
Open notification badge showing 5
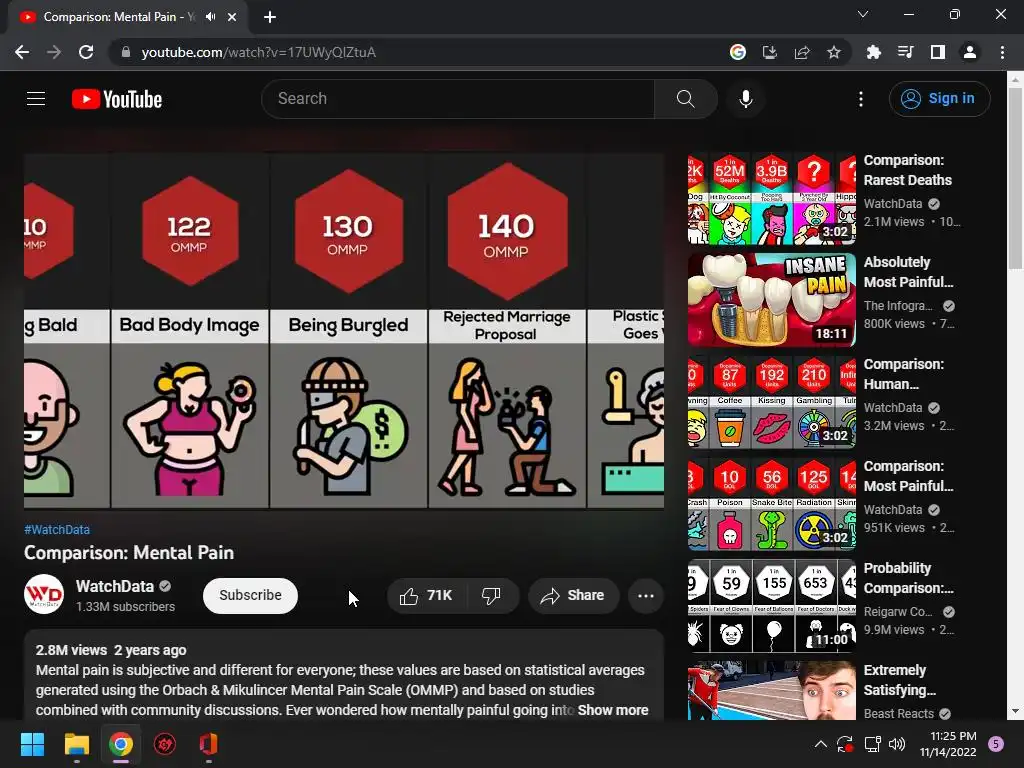click(x=996, y=744)
